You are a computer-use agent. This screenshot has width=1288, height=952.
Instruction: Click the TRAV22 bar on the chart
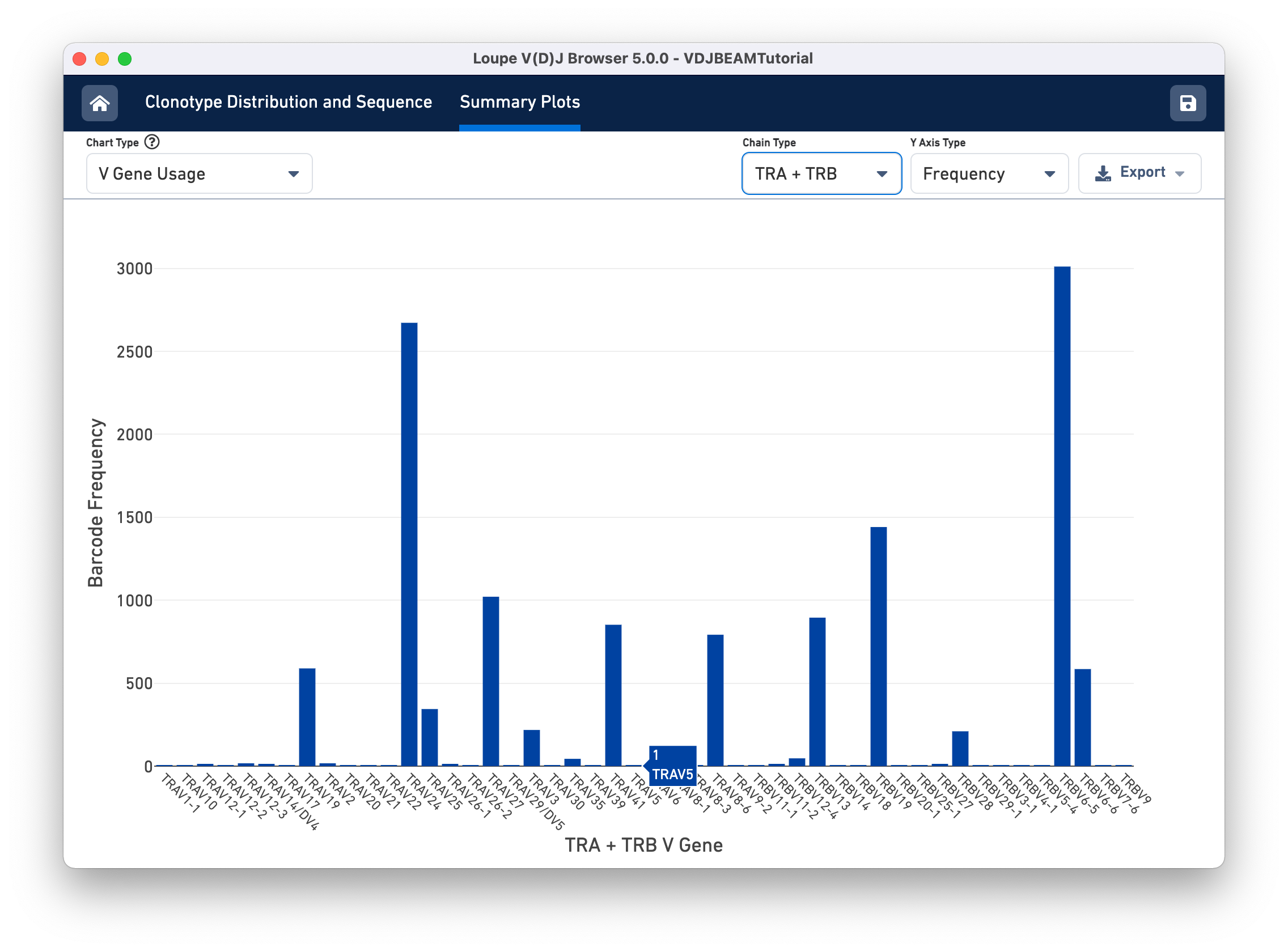(410, 547)
